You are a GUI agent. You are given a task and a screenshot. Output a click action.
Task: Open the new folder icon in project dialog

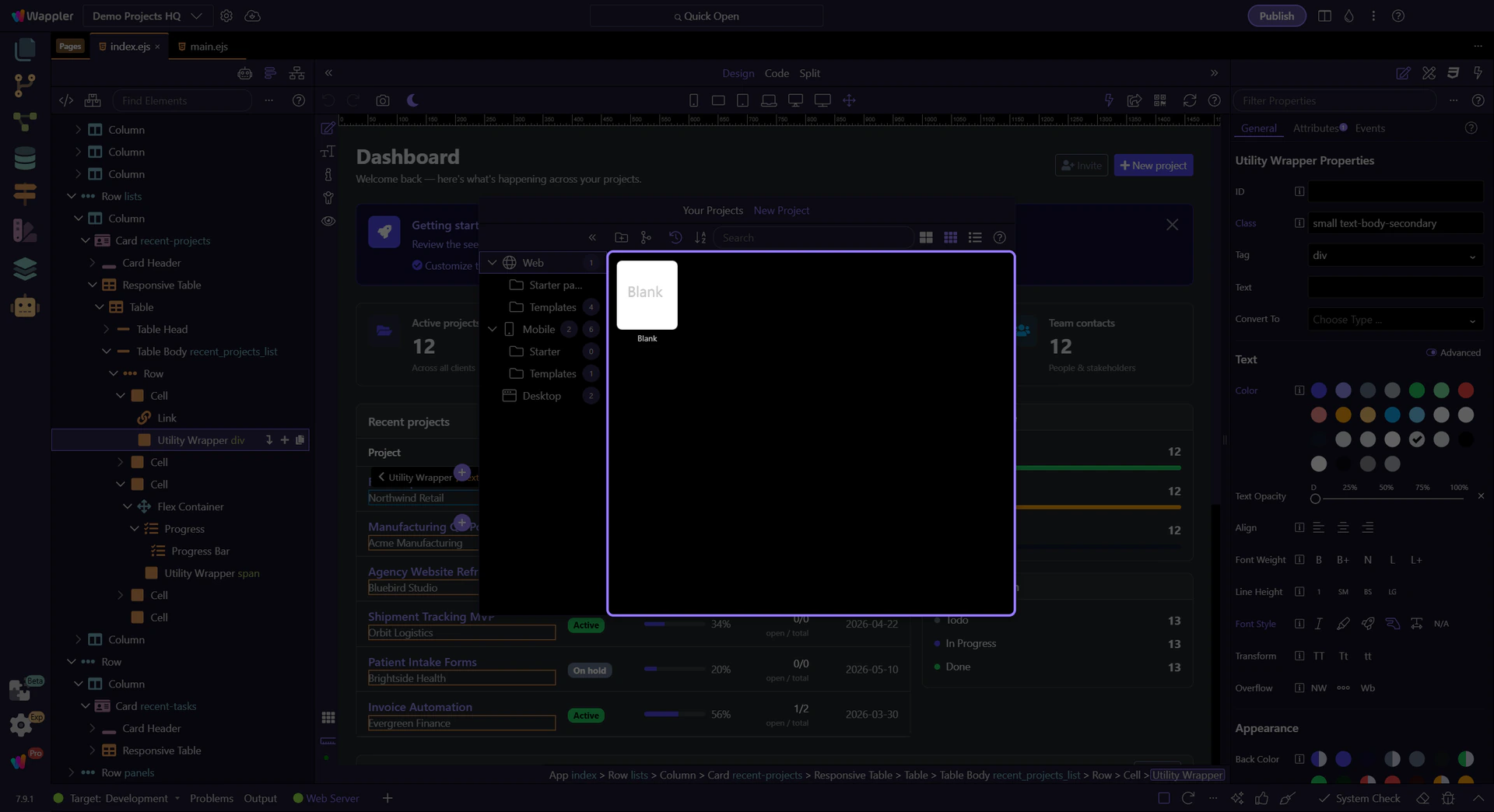tap(621, 238)
